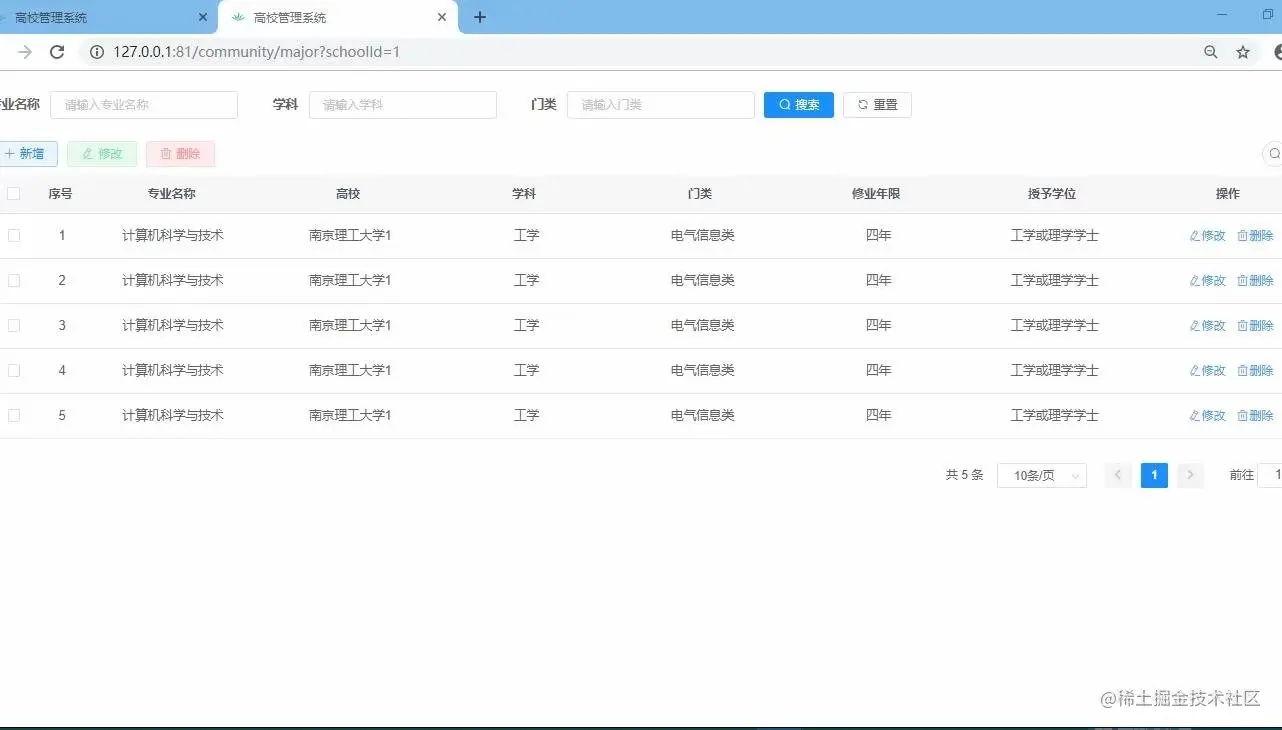Image resolution: width=1282 pixels, height=730 pixels.
Task: Click the 重置 reset button
Action: point(877,105)
